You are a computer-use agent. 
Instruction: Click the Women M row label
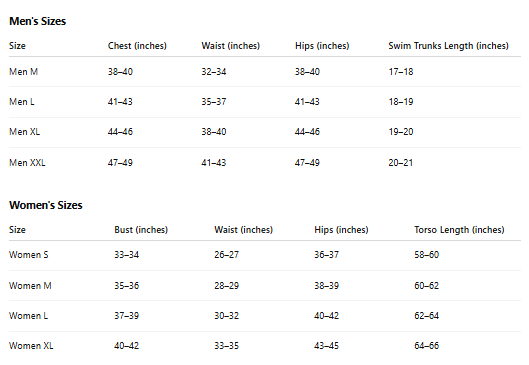click(x=30, y=286)
